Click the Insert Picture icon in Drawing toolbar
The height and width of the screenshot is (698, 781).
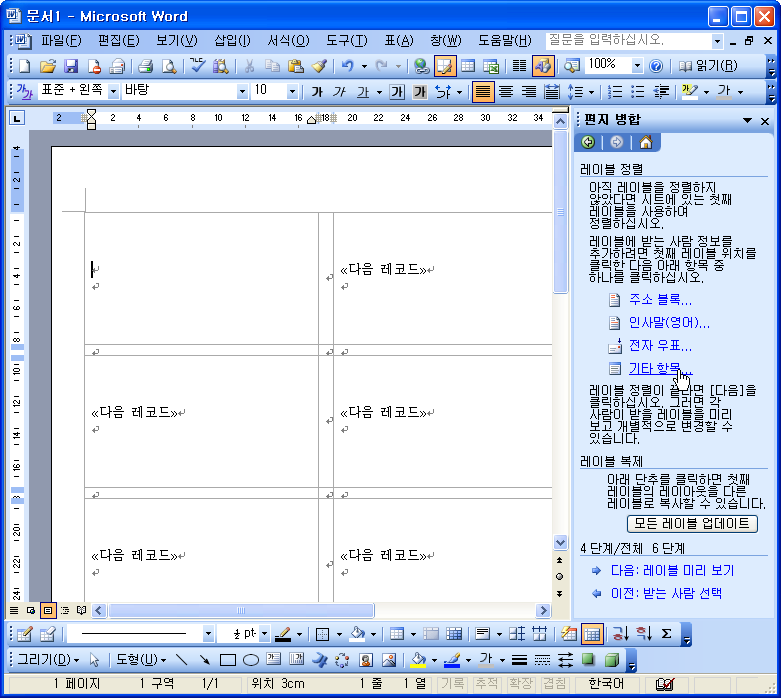(389, 660)
